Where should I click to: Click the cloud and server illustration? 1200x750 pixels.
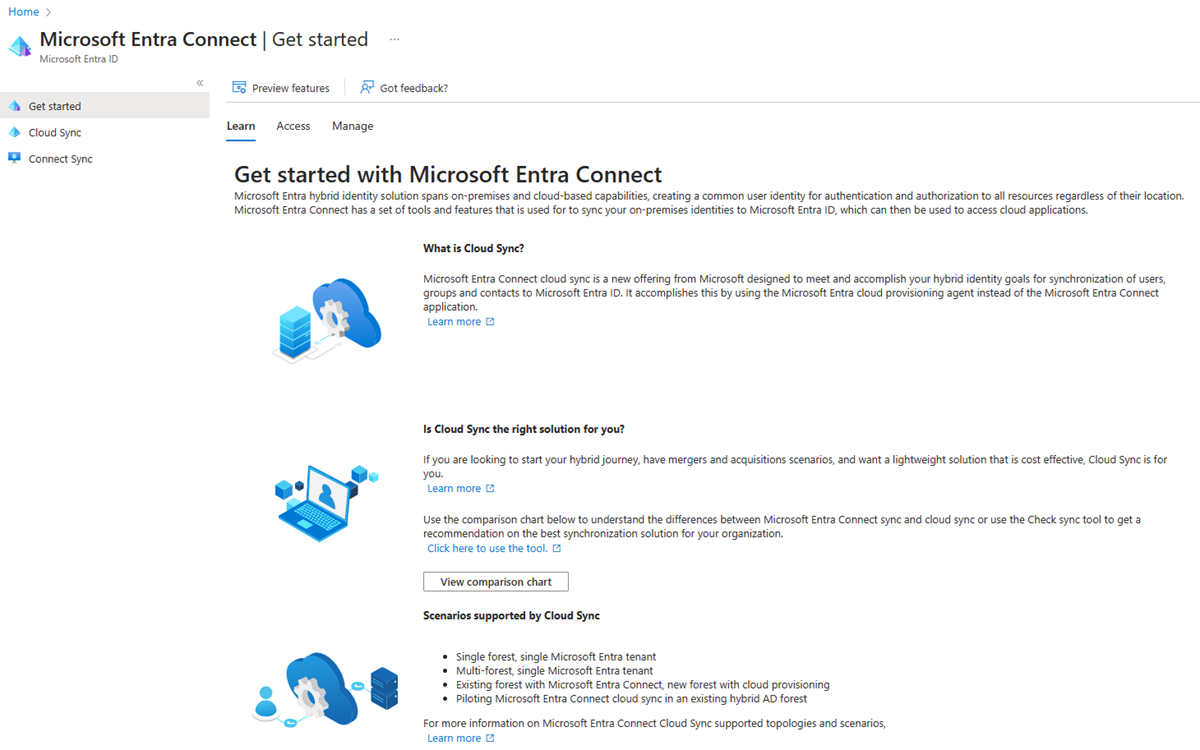point(327,320)
